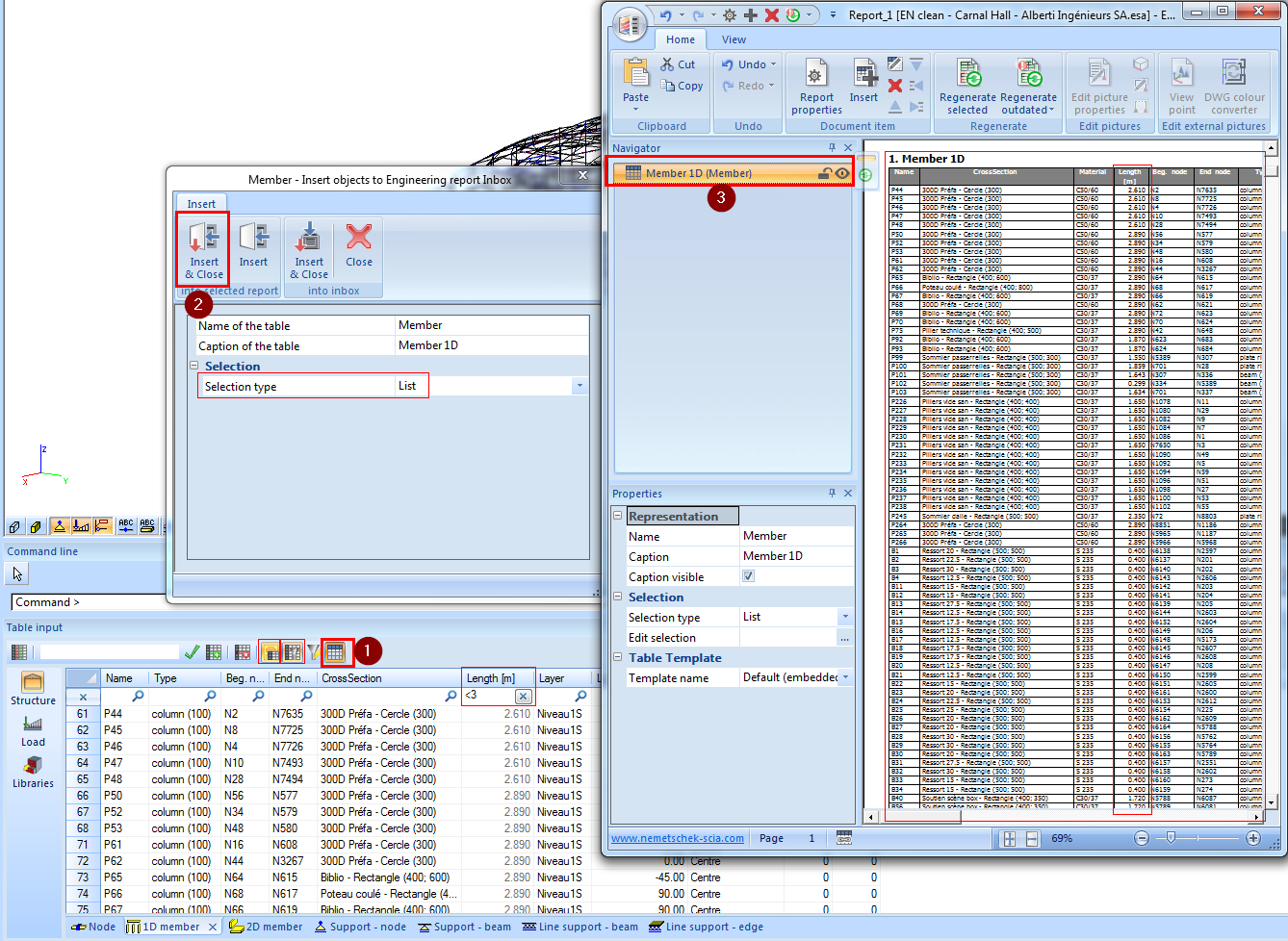Click the plus icon in quick access toolbar
The width and height of the screenshot is (1288, 941).
tap(751, 15)
